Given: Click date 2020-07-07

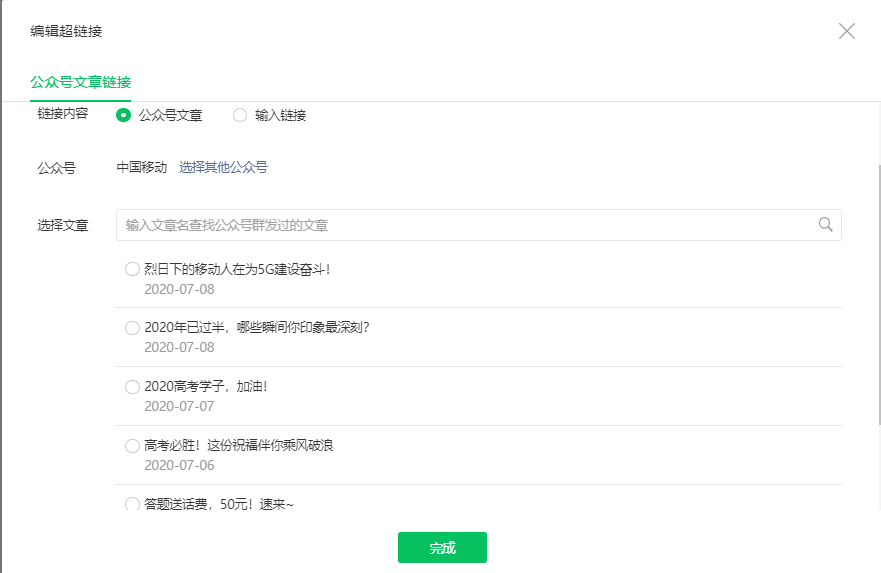Looking at the screenshot, I should coord(179,406).
